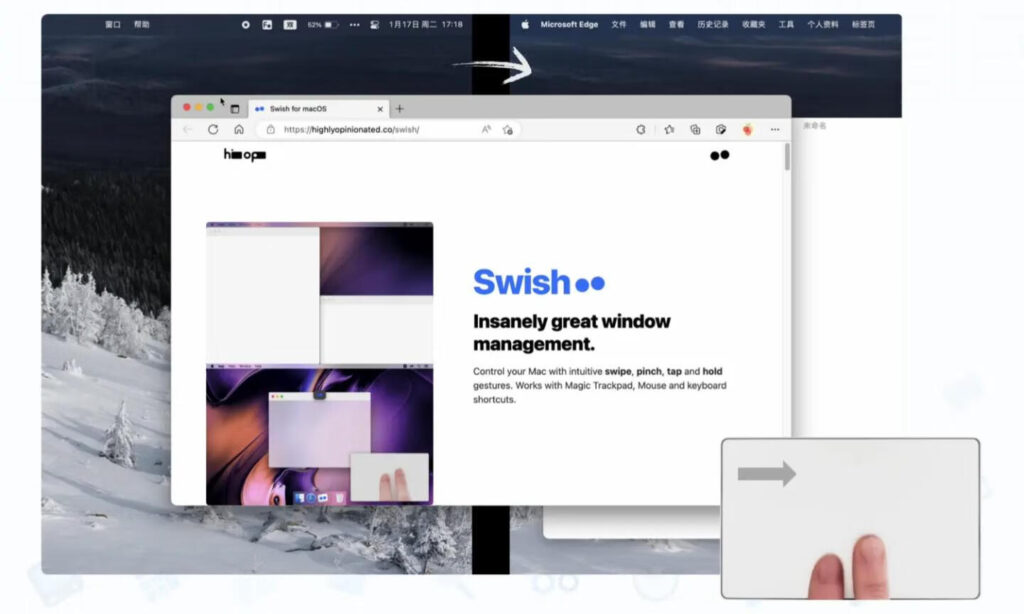
Task: Open the Collections icon in the toolbar
Action: 696,130
